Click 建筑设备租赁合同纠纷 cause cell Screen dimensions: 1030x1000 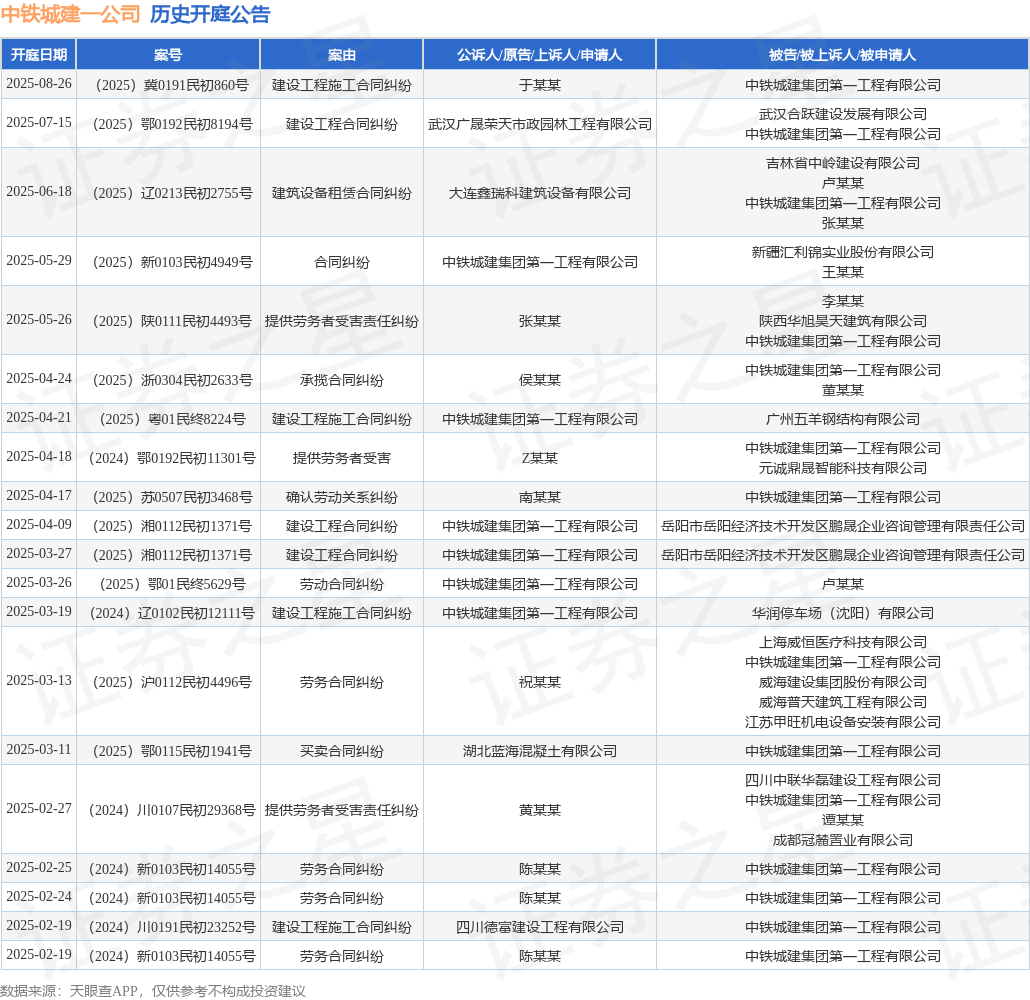[x=342, y=193]
